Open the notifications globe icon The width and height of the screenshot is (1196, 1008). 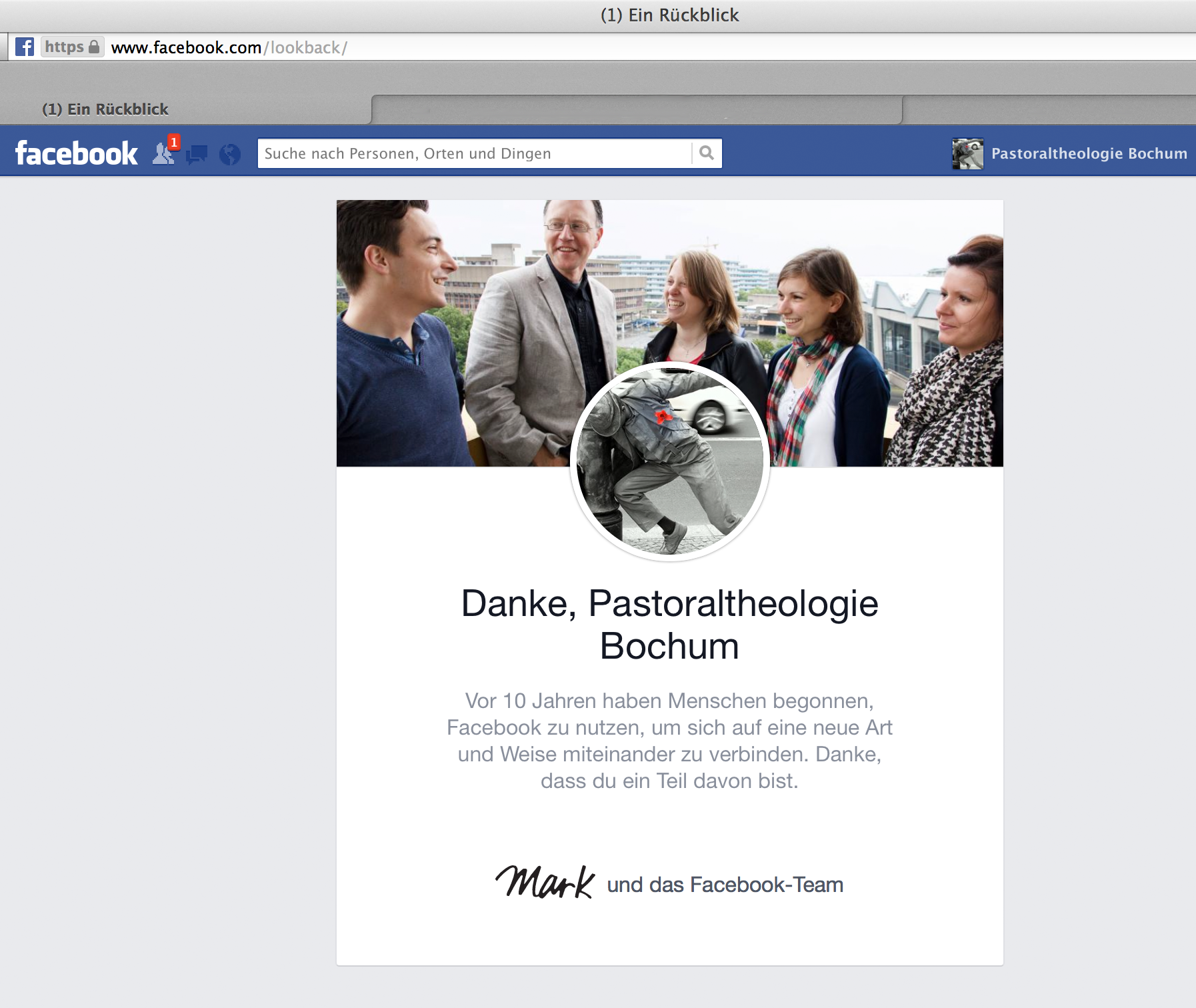230,155
